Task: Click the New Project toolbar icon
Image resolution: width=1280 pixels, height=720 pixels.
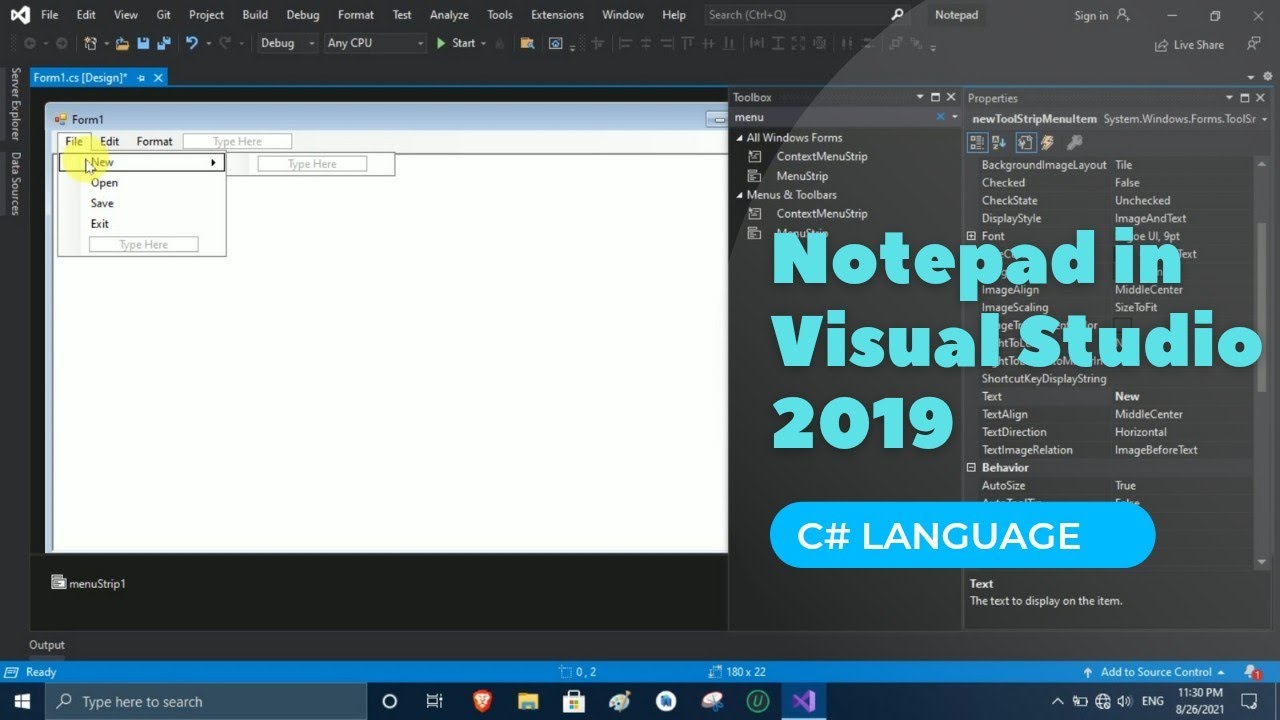Action: click(x=91, y=43)
